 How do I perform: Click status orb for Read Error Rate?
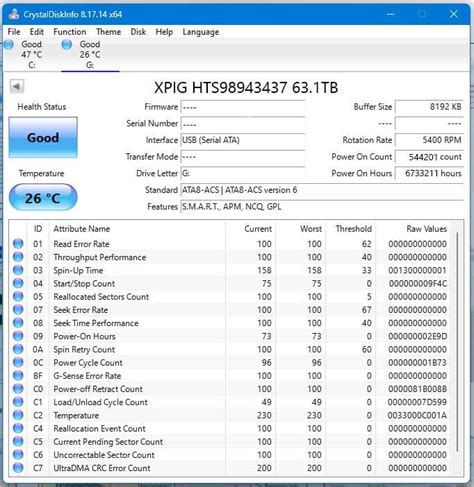point(18,244)
